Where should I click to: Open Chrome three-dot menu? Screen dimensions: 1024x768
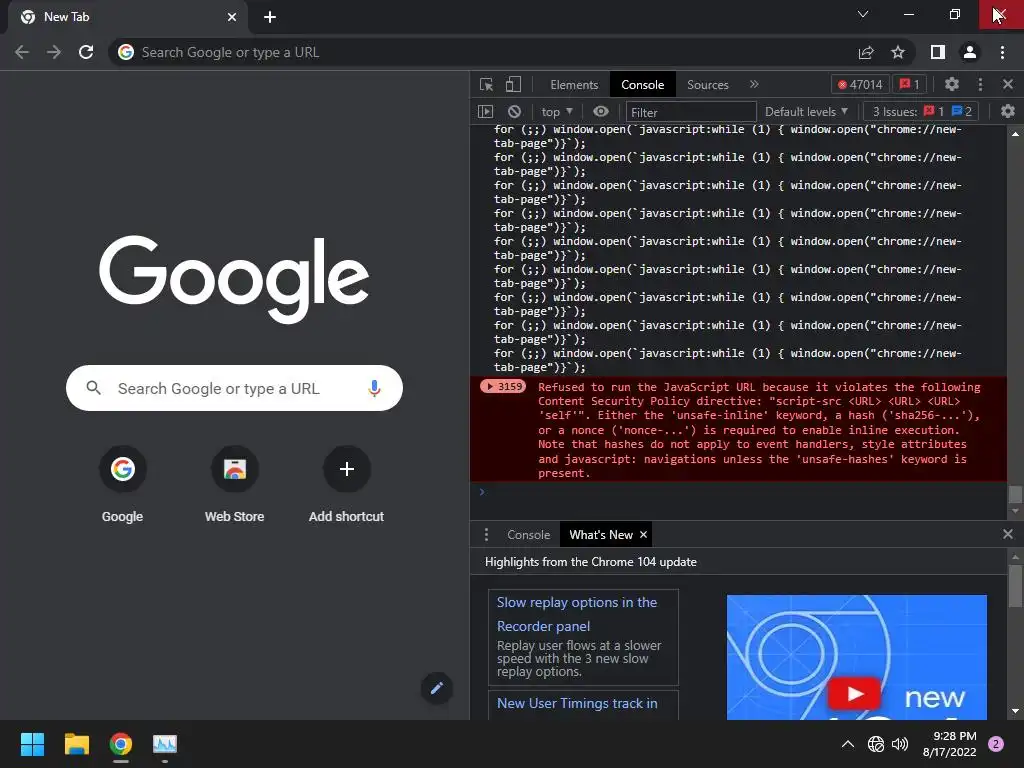(1002, 52)
